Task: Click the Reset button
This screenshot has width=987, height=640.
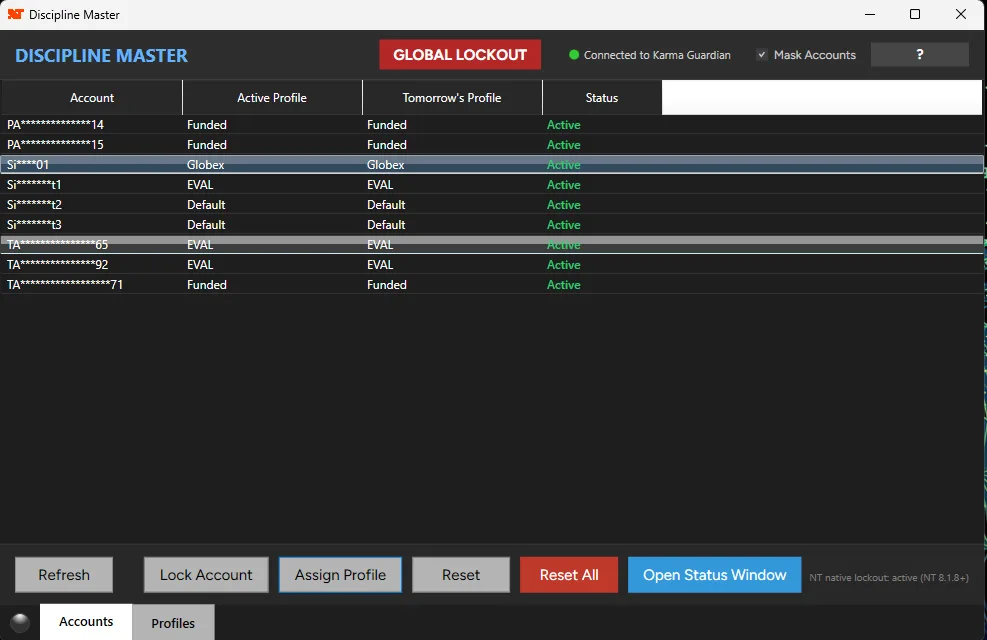Action: pyautogui.click(x=461, y=575)
